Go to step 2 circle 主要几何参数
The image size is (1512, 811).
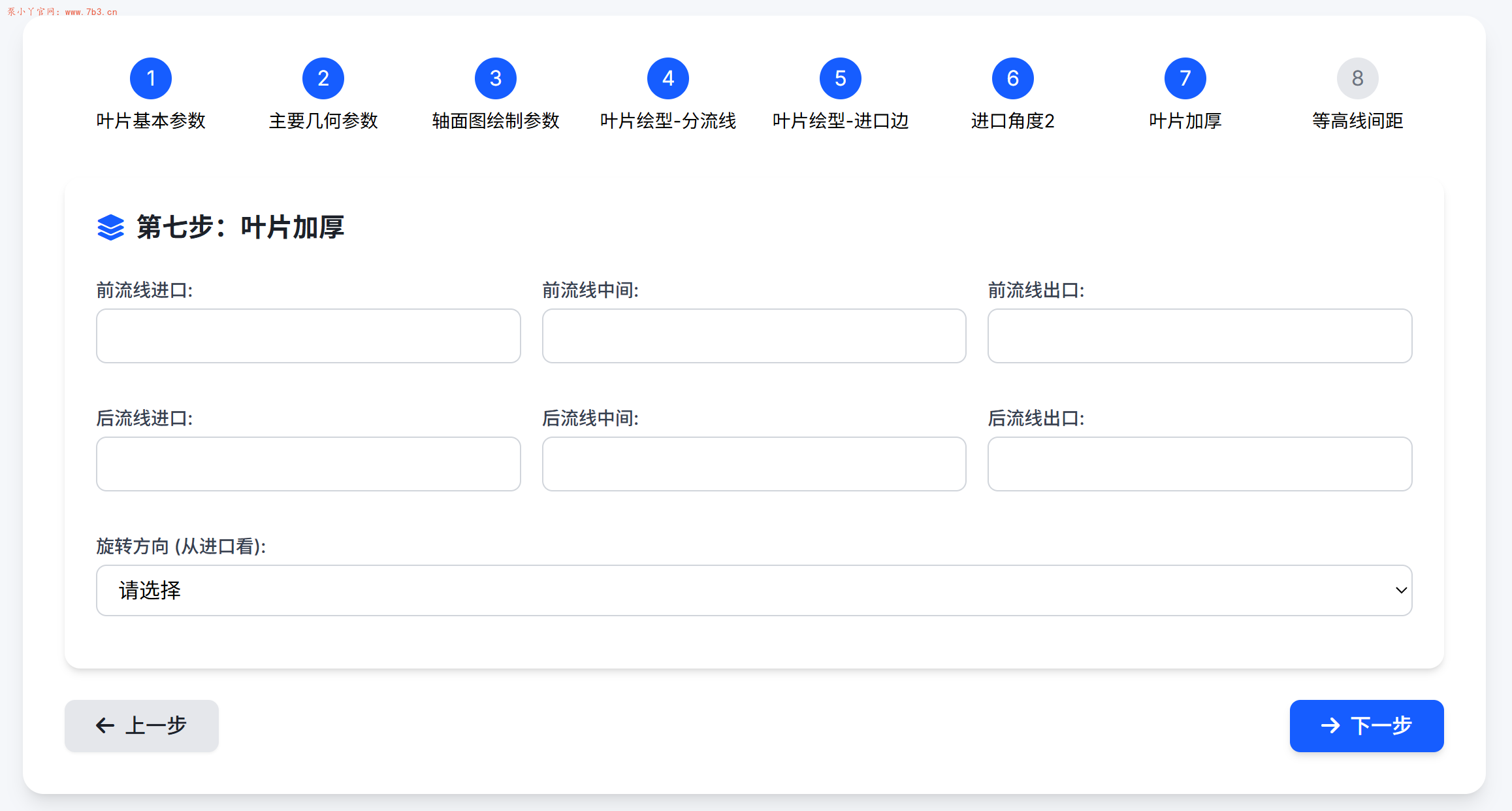click(x=323, y=78)
